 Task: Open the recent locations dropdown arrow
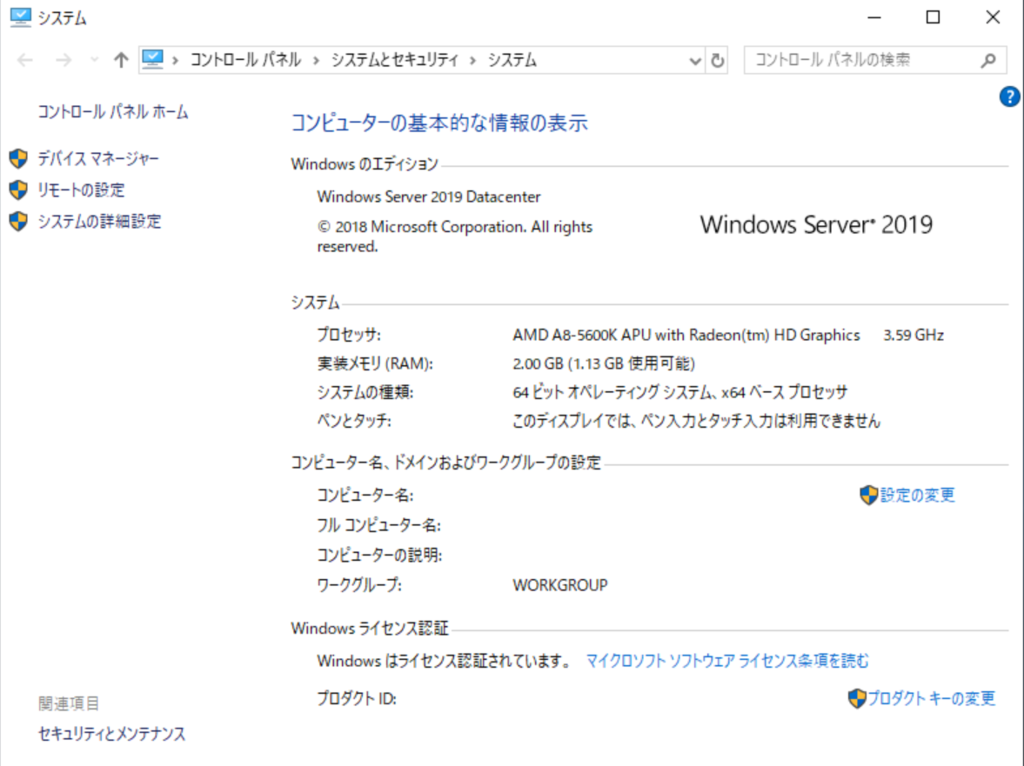[x=94, y=60]
